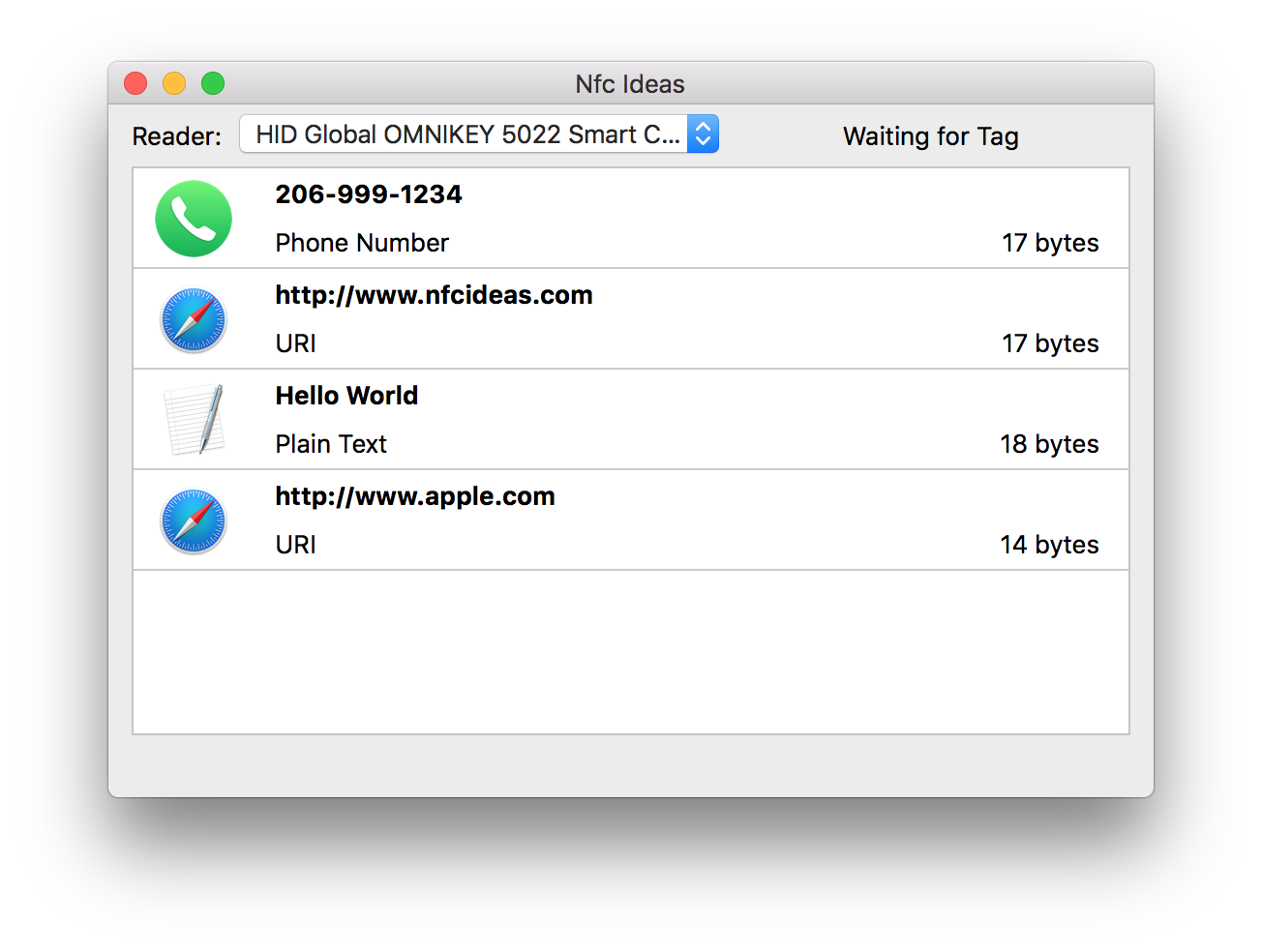This screenshot has width=1262, height=952.
Task: Click the Nfc Ideas title bar text
Action: click(x=630, y=84)
